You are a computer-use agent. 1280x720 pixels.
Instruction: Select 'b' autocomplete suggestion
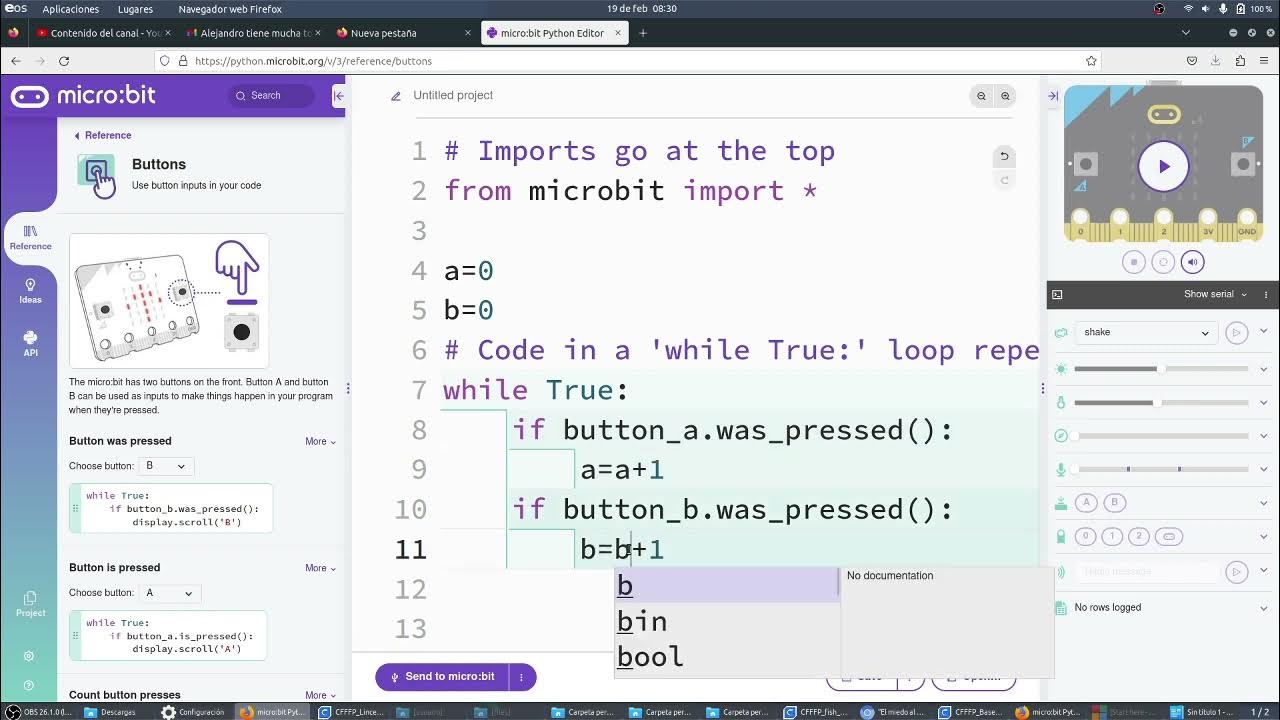[726, 586]
